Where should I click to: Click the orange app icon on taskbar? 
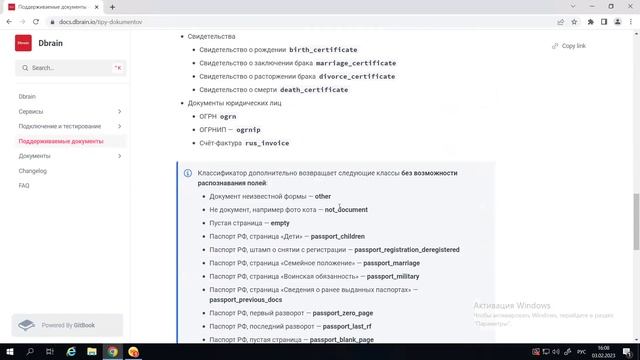tap(133, 352)
